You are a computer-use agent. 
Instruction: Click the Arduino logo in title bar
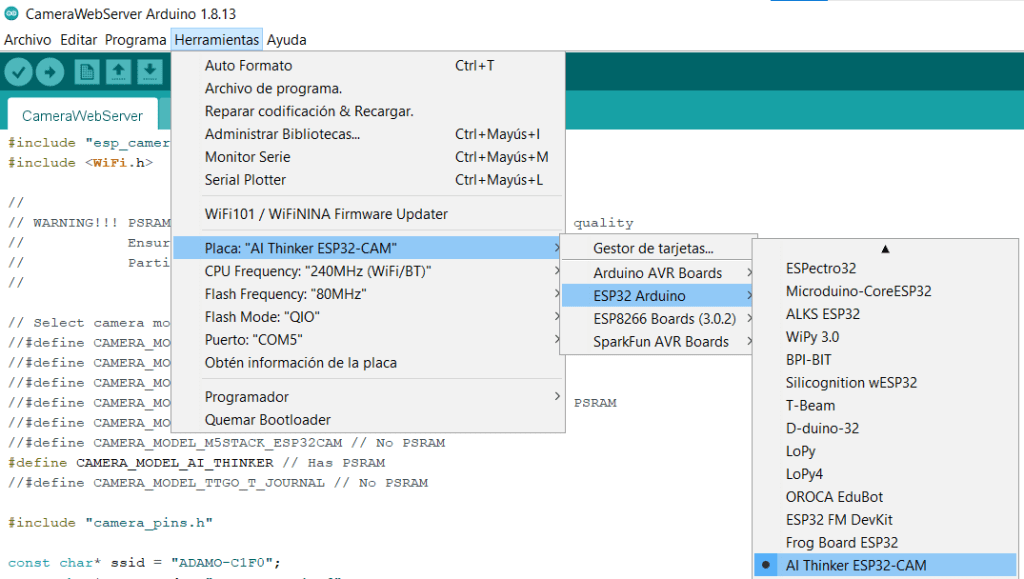pyautogui.click(x=11, y=15)
